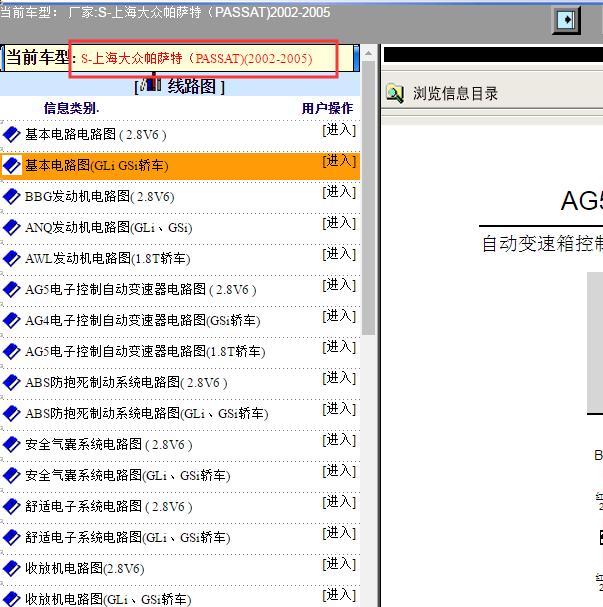Click the 浏览信息目录 label
This screenshot has height=607, width=603.
point(455,94)
